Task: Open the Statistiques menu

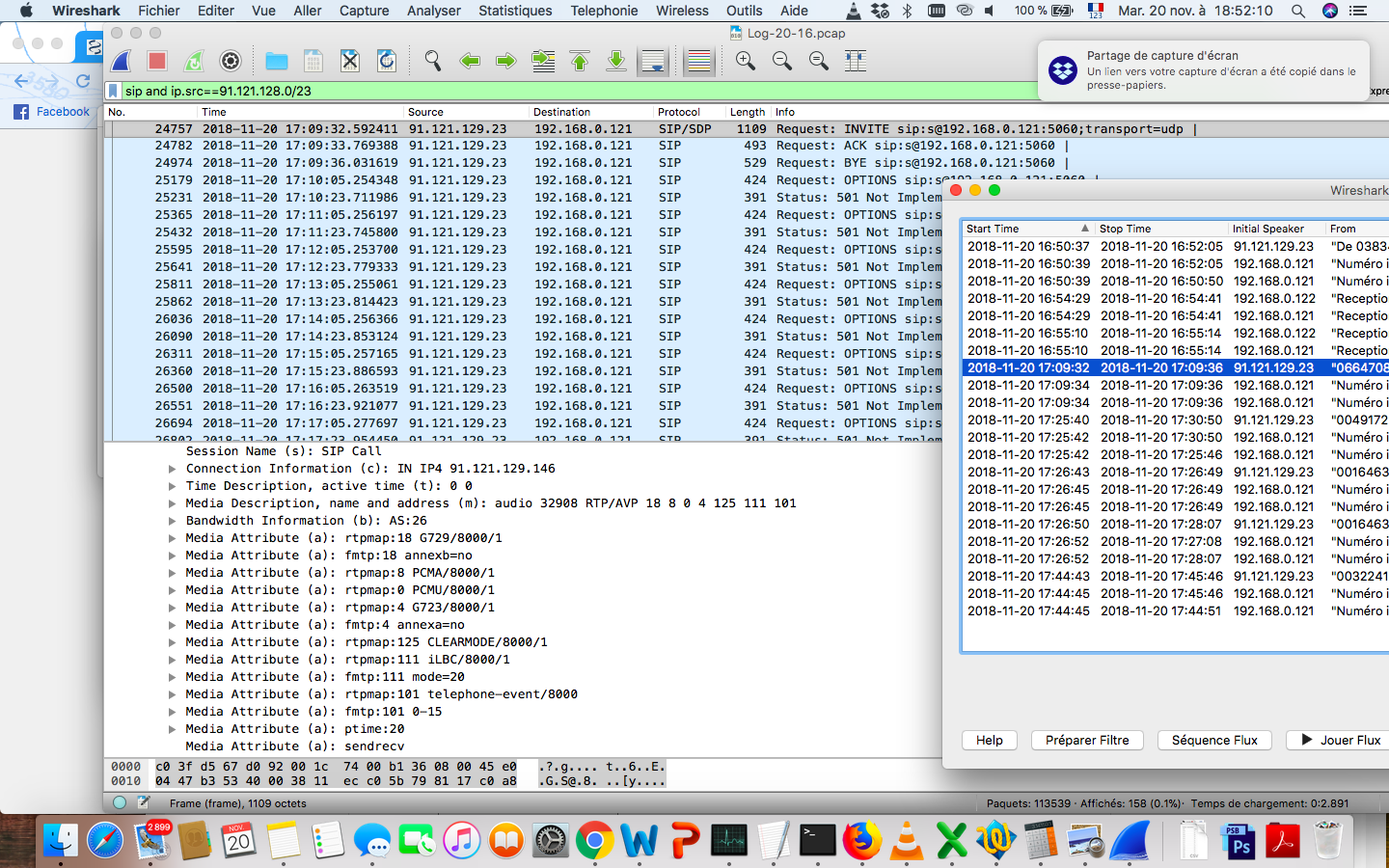Action: click(x=515, y=11)
